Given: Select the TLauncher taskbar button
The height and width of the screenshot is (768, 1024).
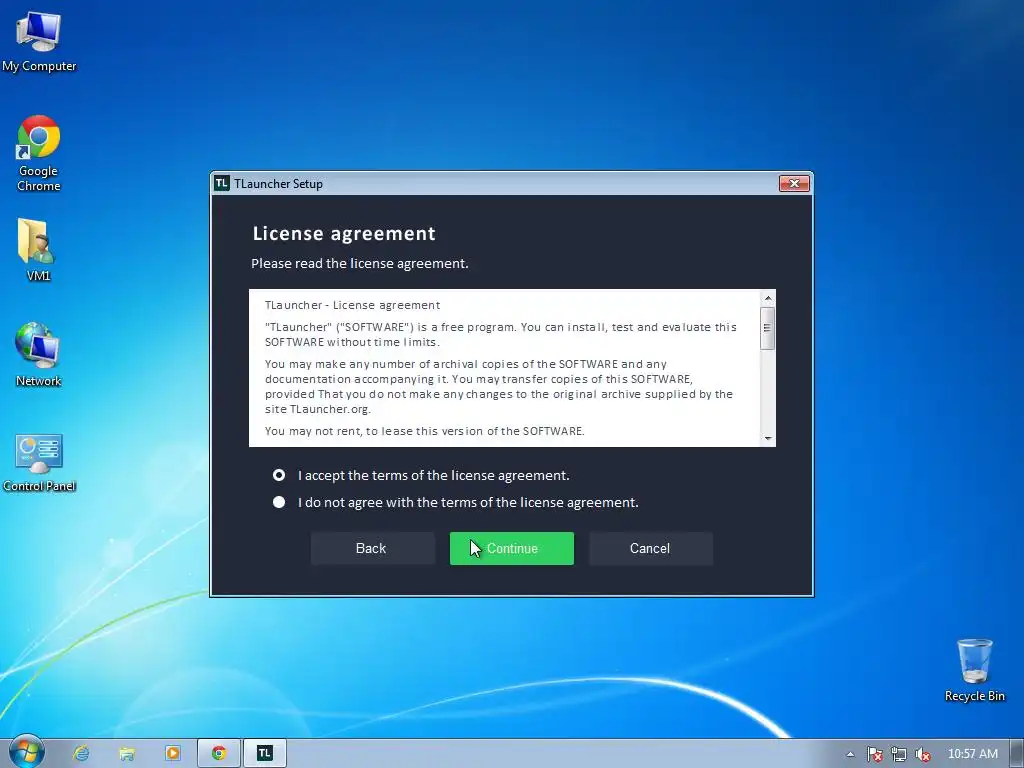Looking at the screenshot, I should (264, 753).
